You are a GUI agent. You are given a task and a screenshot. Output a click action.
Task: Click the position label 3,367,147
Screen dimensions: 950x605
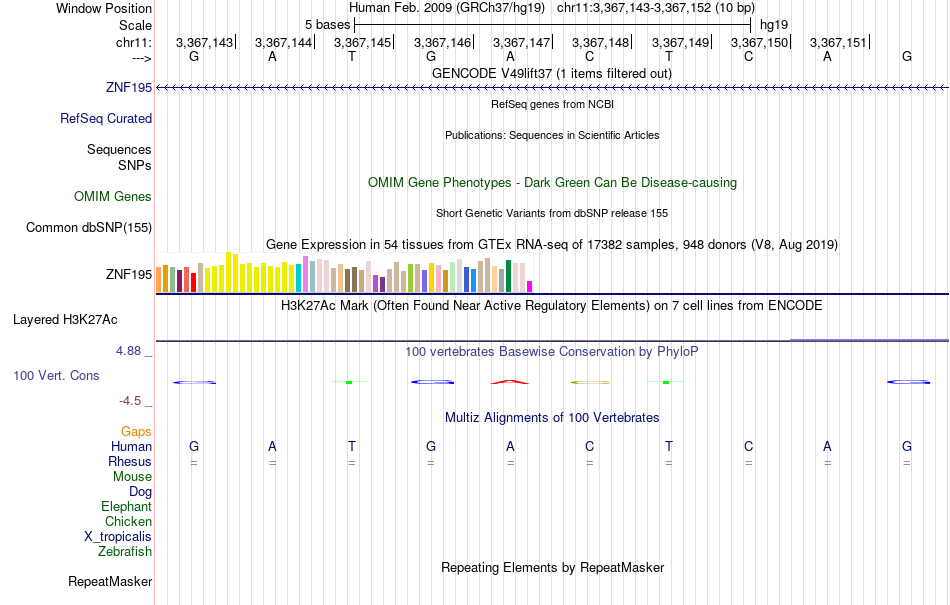(x=521, y=42)
